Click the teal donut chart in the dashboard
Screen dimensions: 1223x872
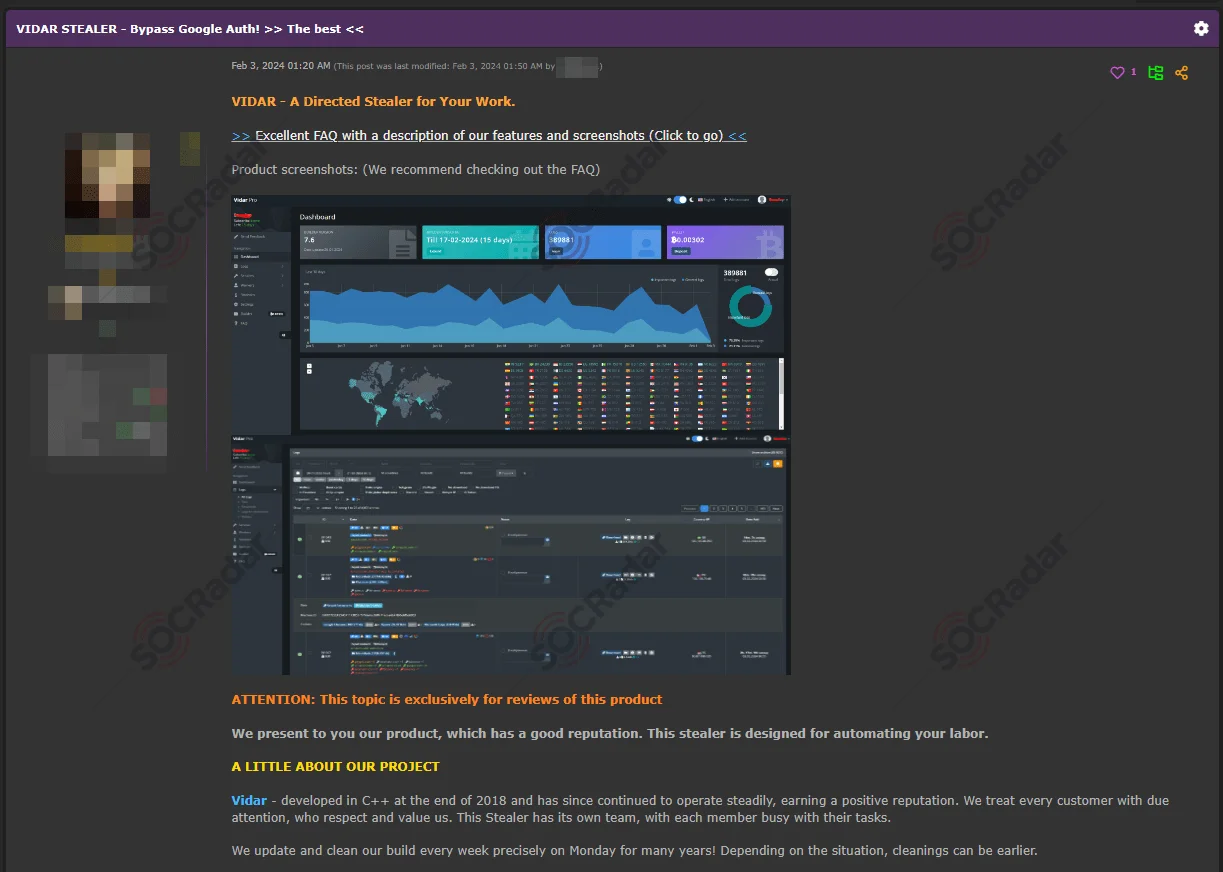(750, 307)
